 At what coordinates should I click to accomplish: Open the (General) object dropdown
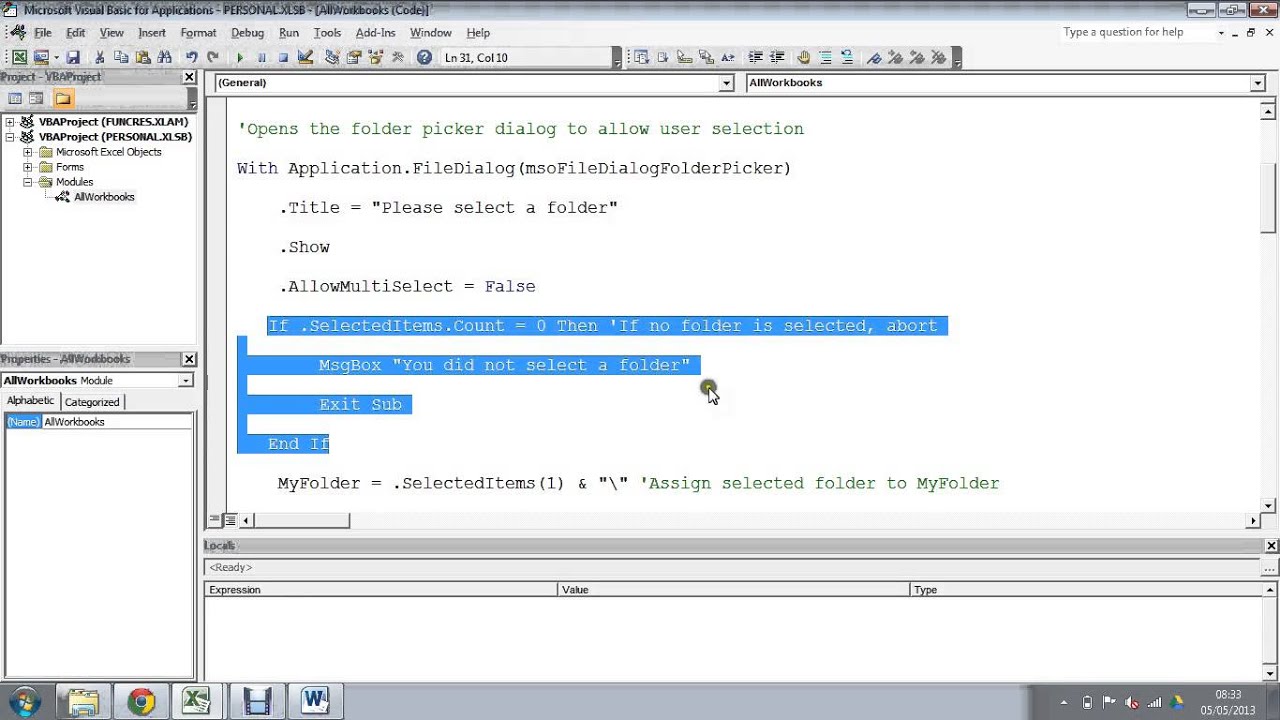727,83
